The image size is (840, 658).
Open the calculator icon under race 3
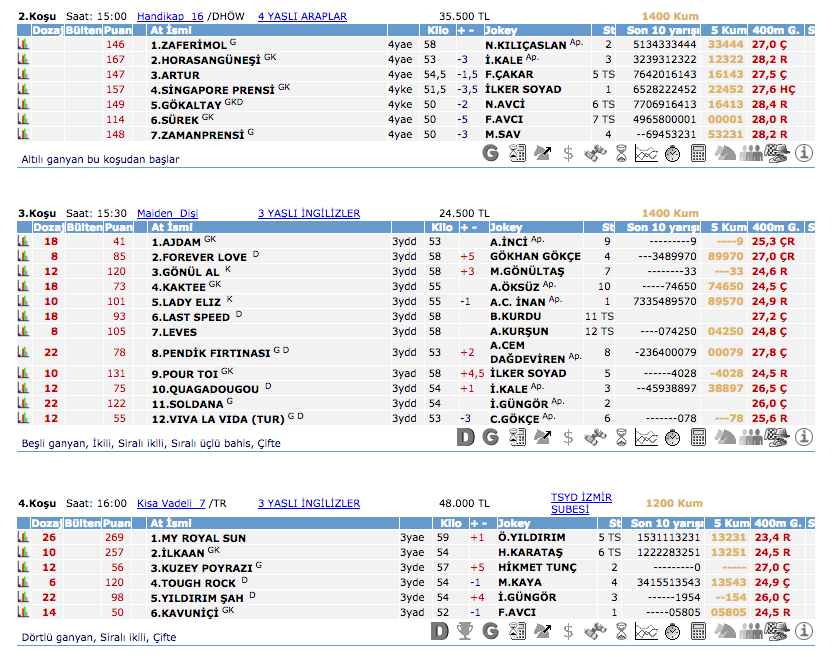click(698, 437)
